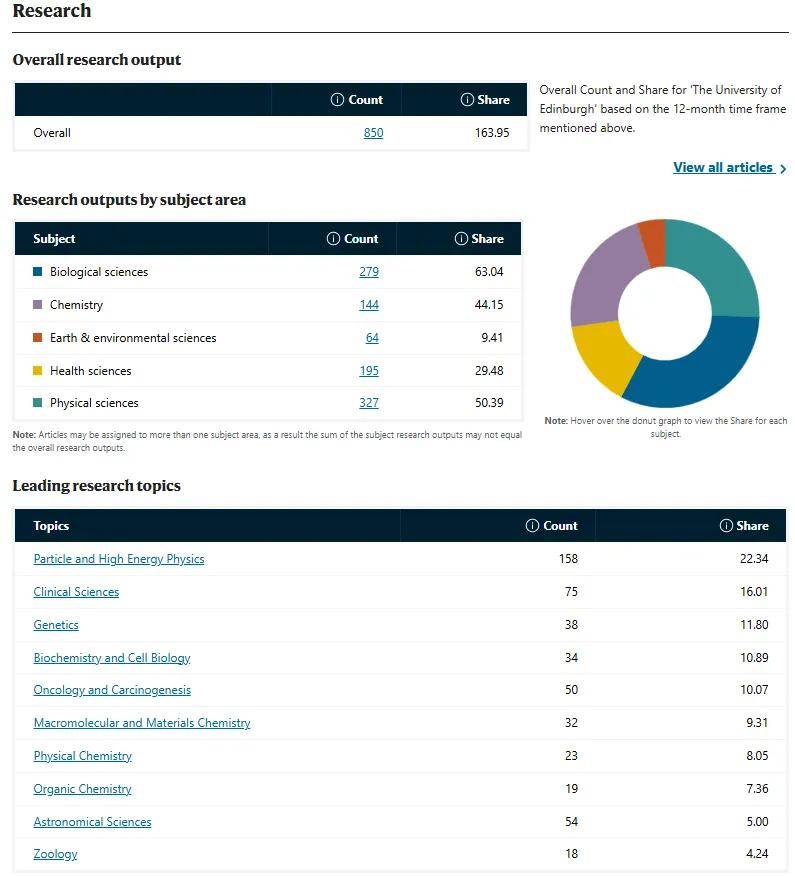Open Particle and High Energy Physics topic

click(119, 559)
